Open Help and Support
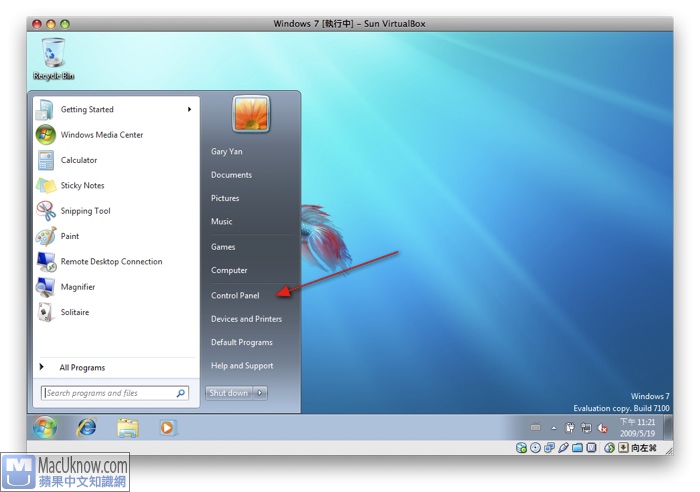The height and width of the screenshot is (492, 700). pos(242,366)
